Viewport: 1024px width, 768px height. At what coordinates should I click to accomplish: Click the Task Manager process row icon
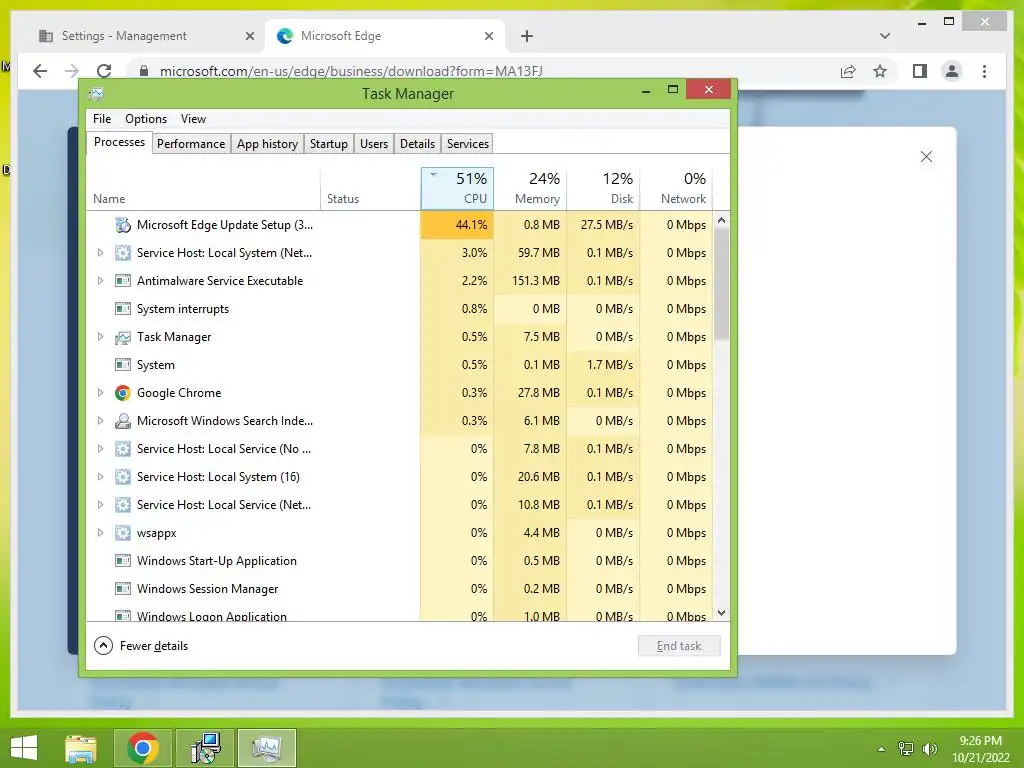123,337
